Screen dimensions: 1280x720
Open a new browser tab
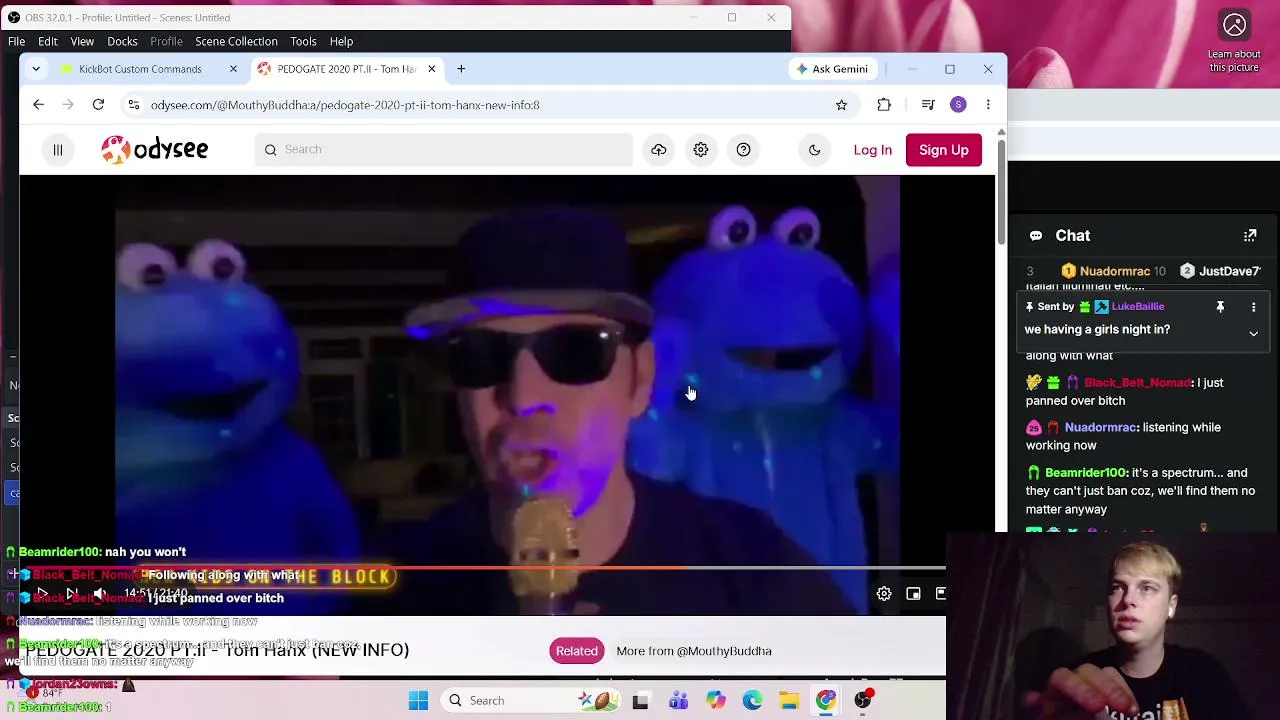pos(461,69)
